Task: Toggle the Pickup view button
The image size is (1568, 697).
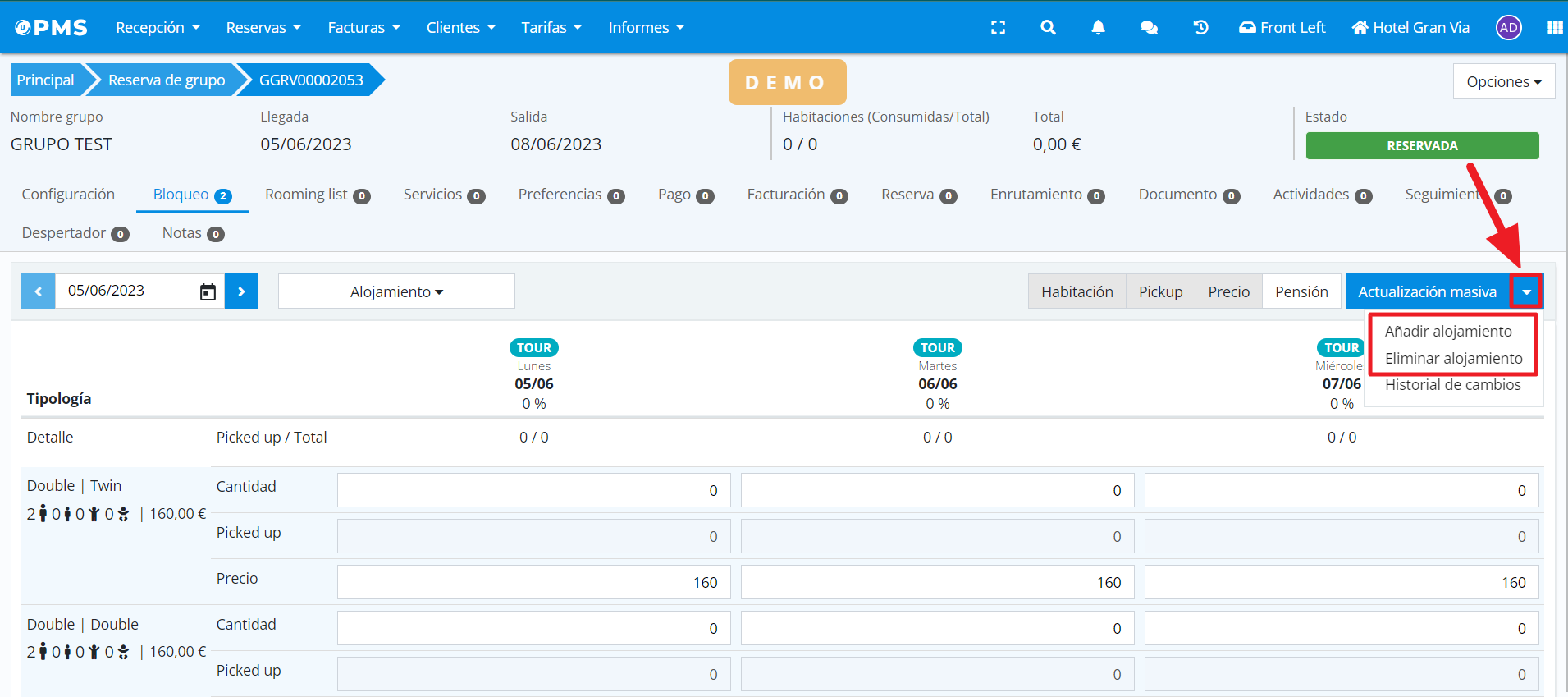Action: tap(1160, 292)
